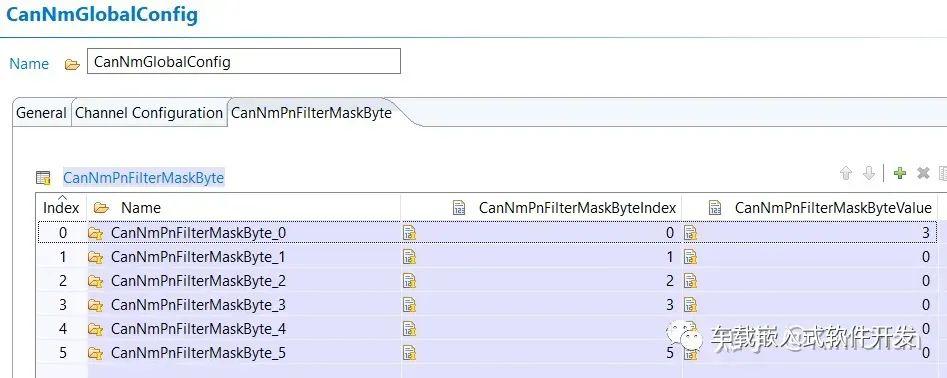Screen dimensions: 947x378
Task: Click the table icon beside CanNmPnFilterMaskByte heading
Action: coord(43,178)
